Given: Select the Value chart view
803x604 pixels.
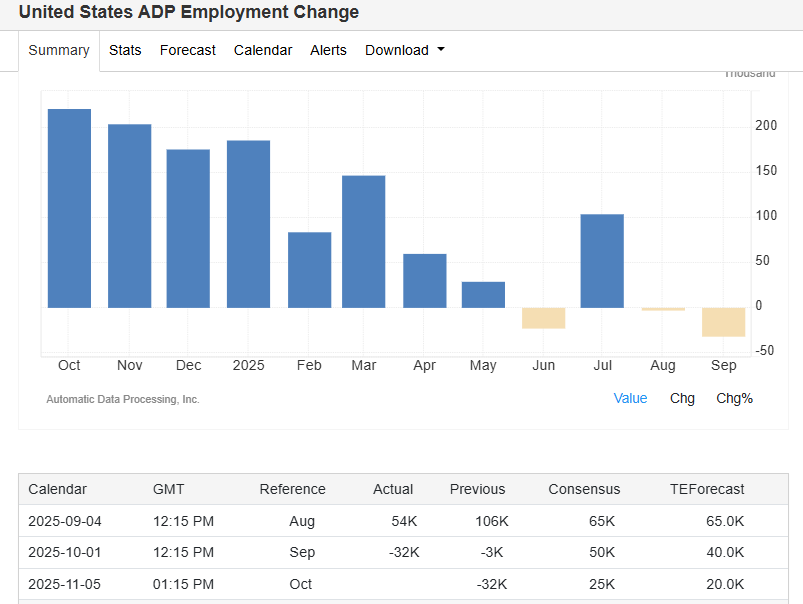Looking at the screenshot, I should click(x=630, y=398).
